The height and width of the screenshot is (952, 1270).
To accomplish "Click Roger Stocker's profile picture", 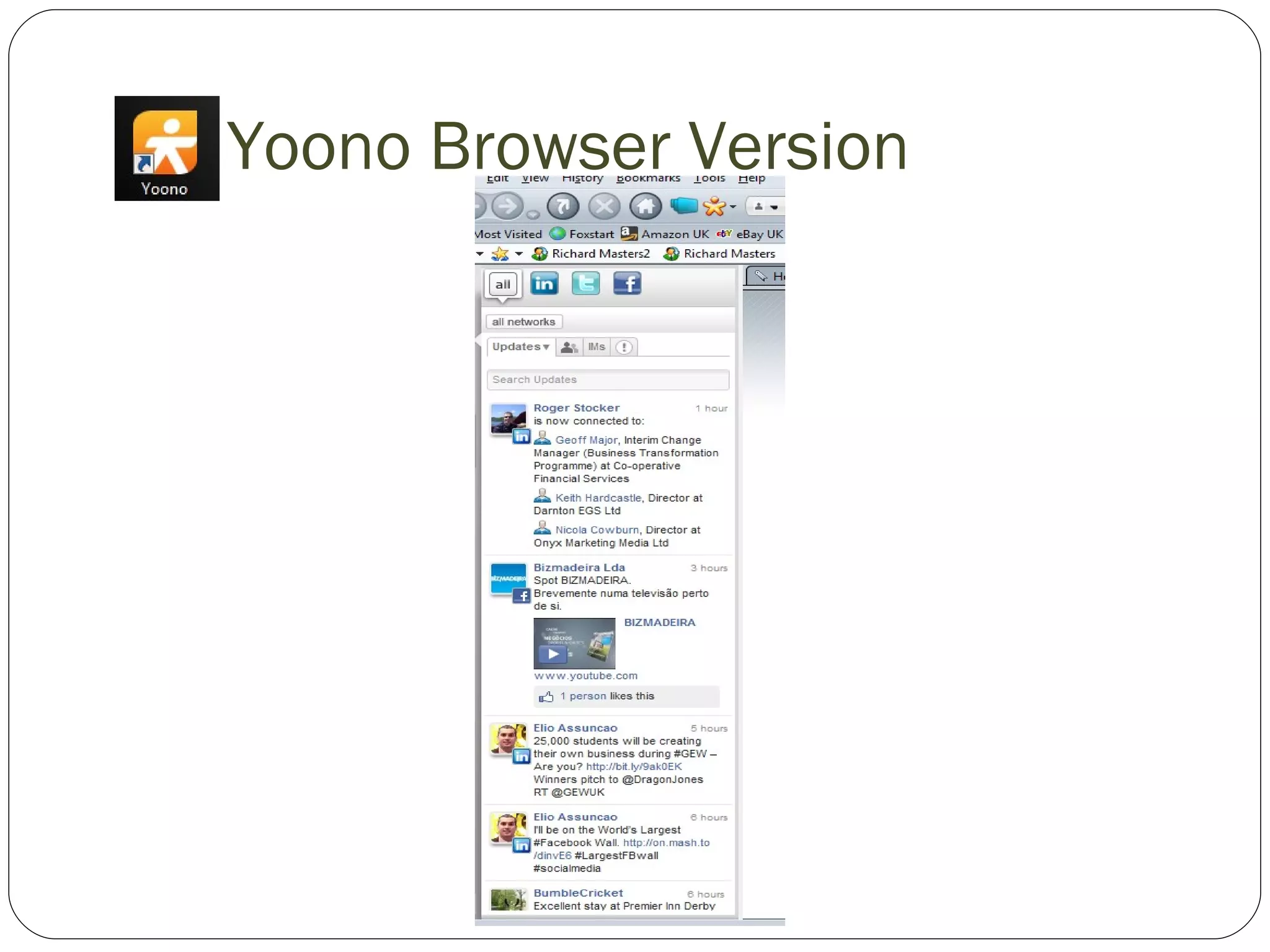I will click(x=508, y=420).
